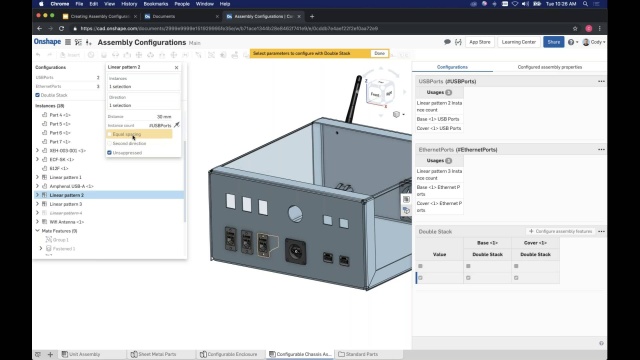Switch to Configured assembly properties tab

[550, 67]
